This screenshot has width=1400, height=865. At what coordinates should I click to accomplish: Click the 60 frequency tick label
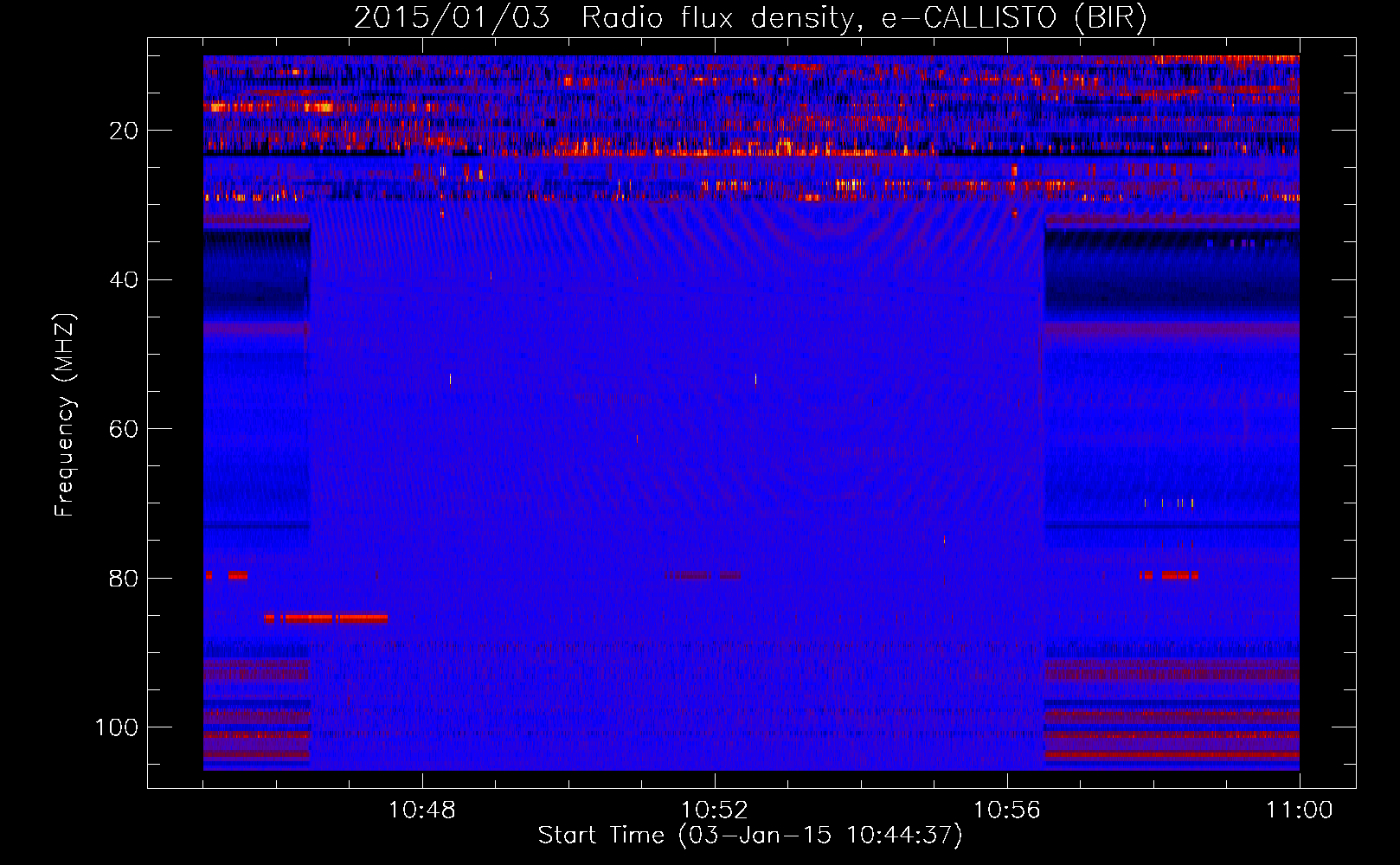(124, 430)
